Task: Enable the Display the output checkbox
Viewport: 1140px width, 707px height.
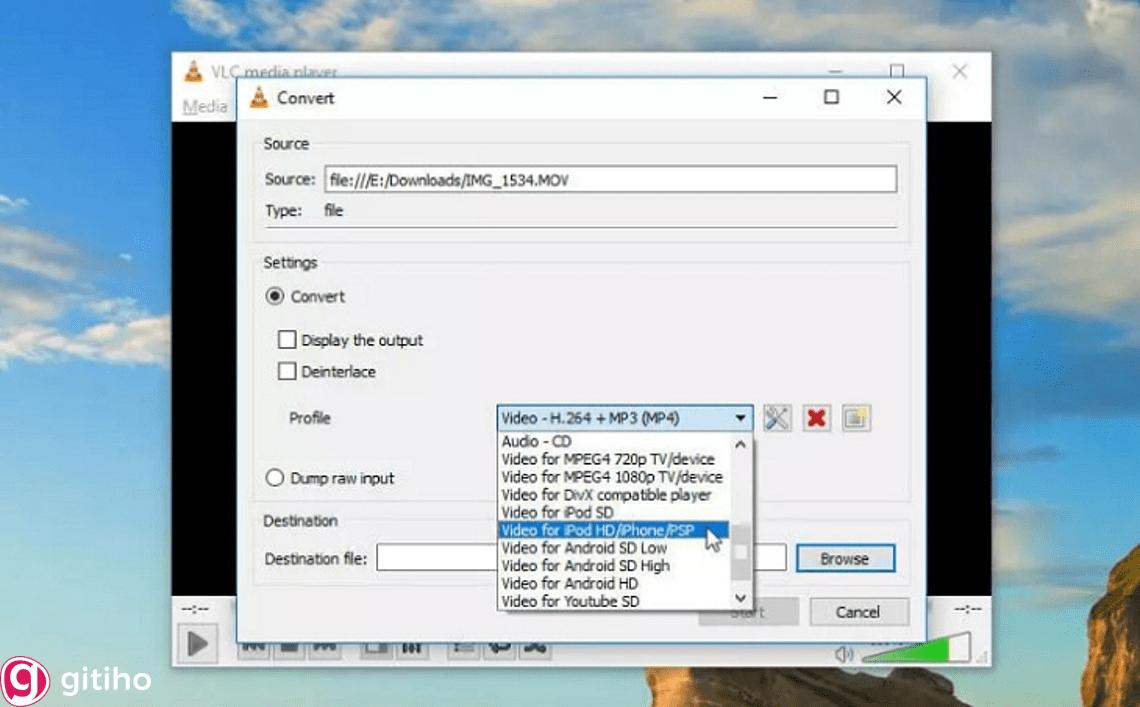Action: [288, 340]
